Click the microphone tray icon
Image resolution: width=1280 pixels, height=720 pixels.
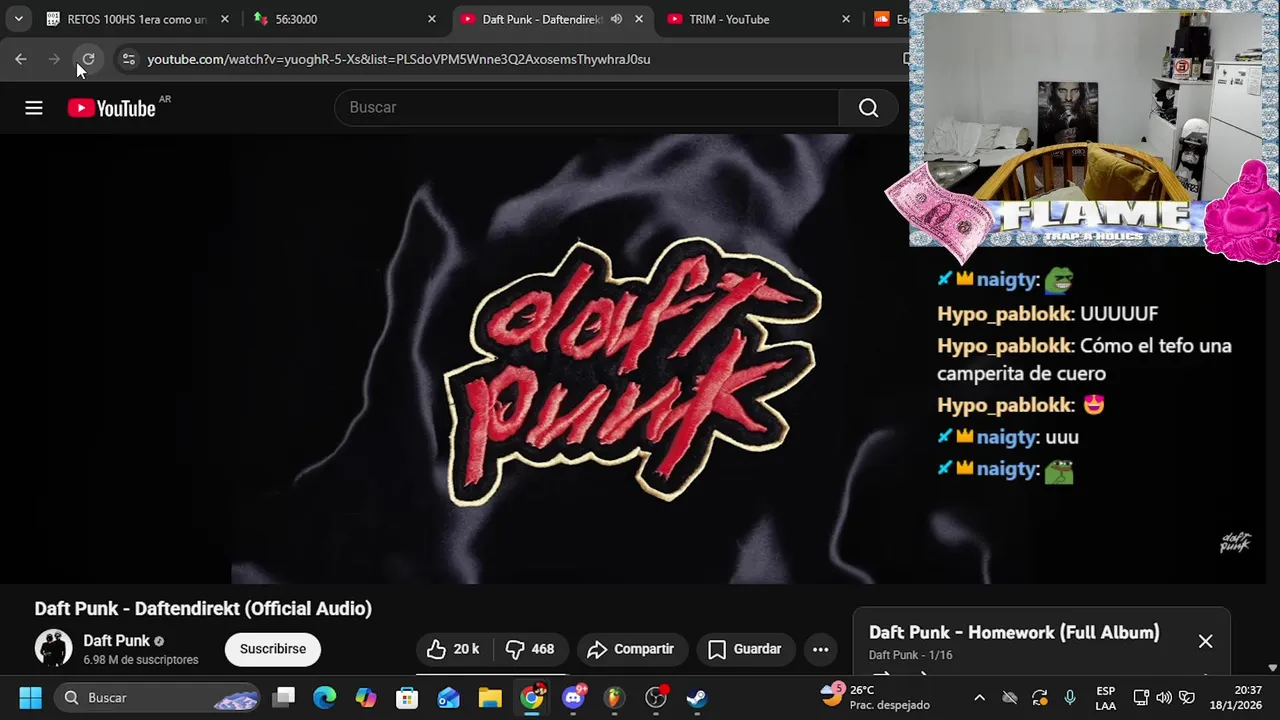(1070, 698)
